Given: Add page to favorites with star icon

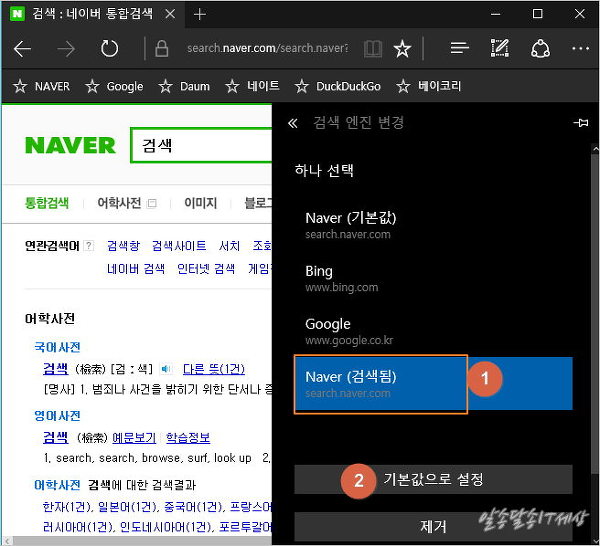Looking at the screenshot, I should click(402, 49).
